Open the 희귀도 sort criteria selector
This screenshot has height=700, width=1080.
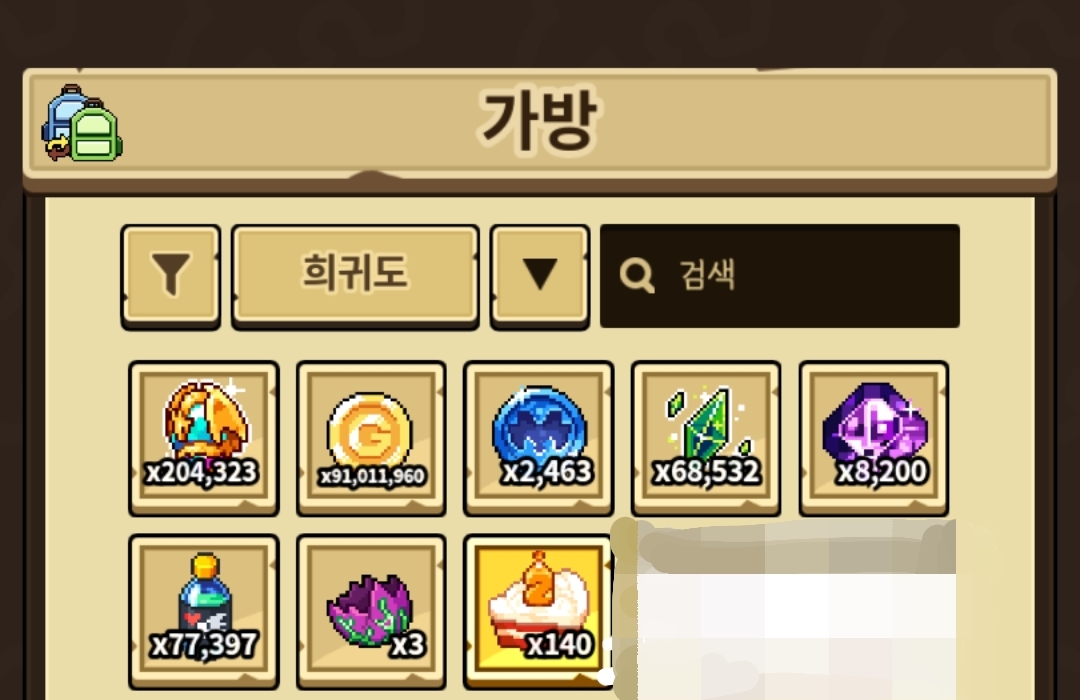(355, 276)
